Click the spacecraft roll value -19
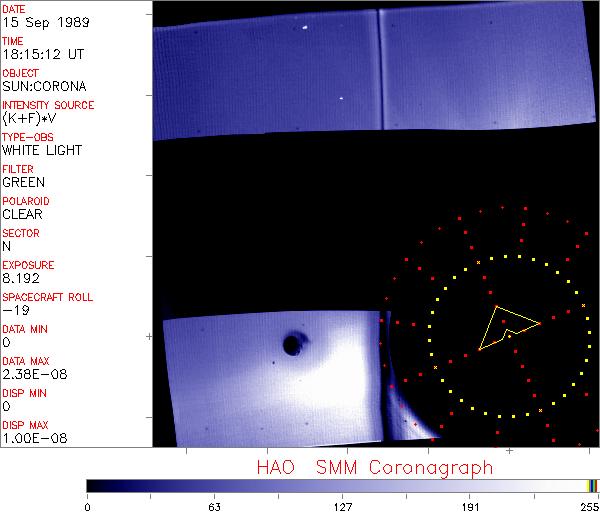 15,310
